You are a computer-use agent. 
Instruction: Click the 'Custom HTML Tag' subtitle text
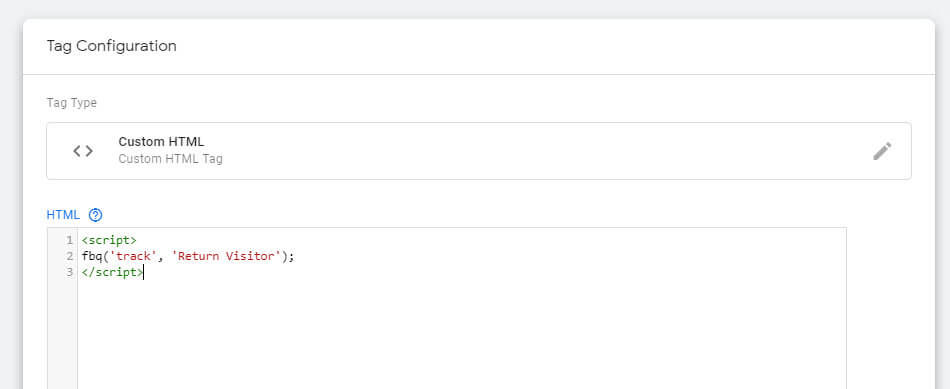pyautogui.click(x=170, y=159)
